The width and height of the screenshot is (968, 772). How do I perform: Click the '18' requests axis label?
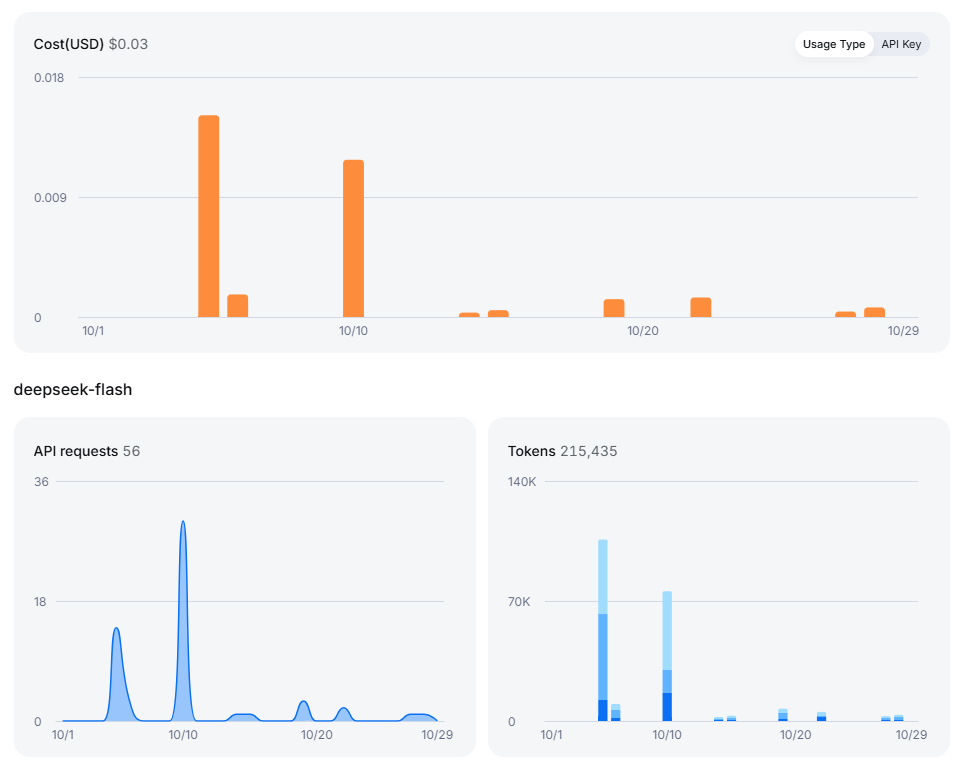click(x=40, y=602)
